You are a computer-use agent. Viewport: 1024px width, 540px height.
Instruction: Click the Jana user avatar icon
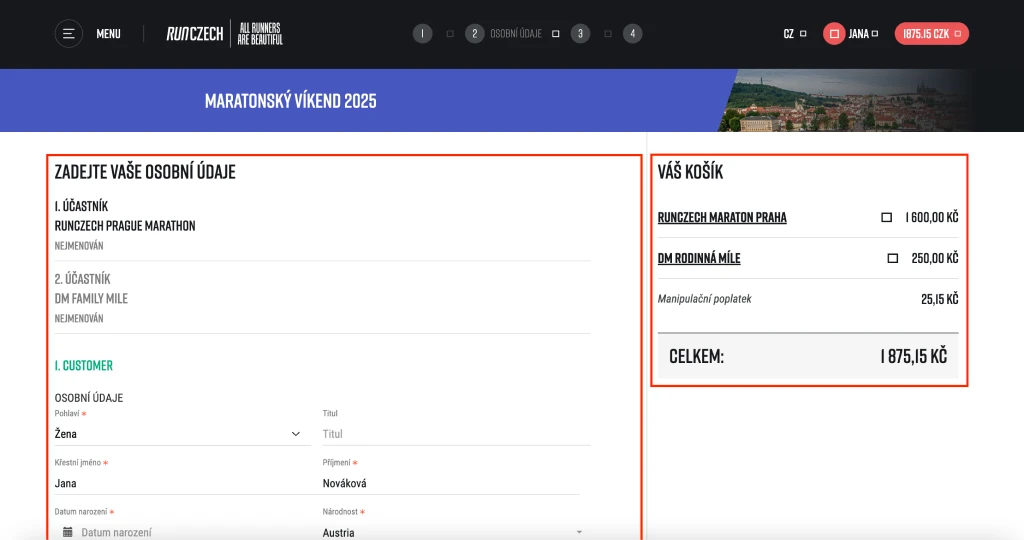click(834, 34)
